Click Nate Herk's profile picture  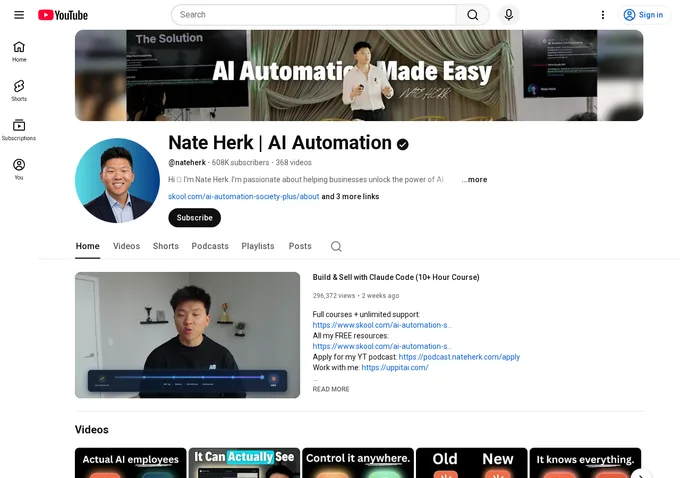point(118,180)
